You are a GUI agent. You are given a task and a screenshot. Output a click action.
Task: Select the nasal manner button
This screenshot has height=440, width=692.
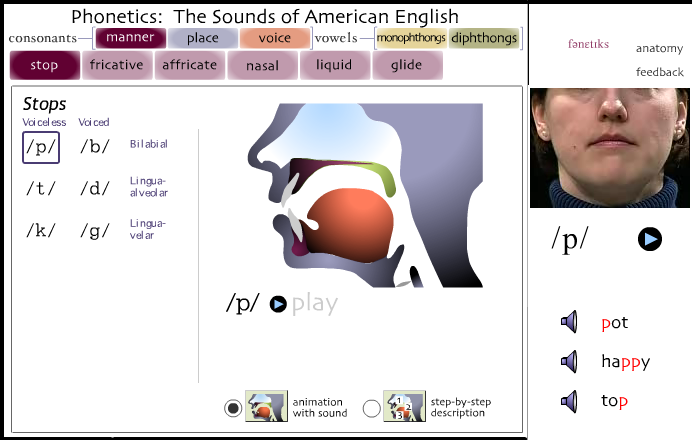(262, 65)
